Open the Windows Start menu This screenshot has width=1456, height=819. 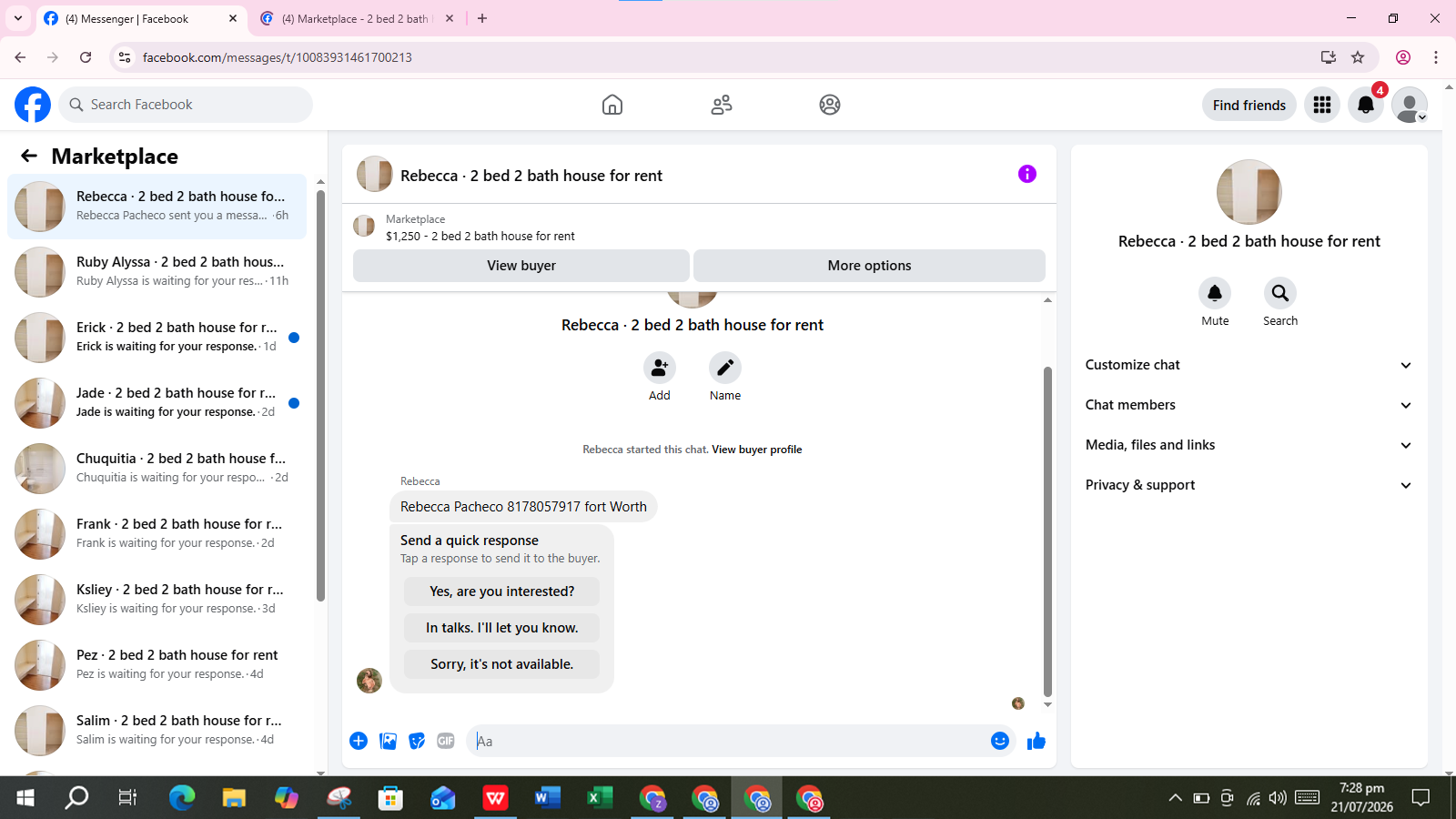pos(25,798)
